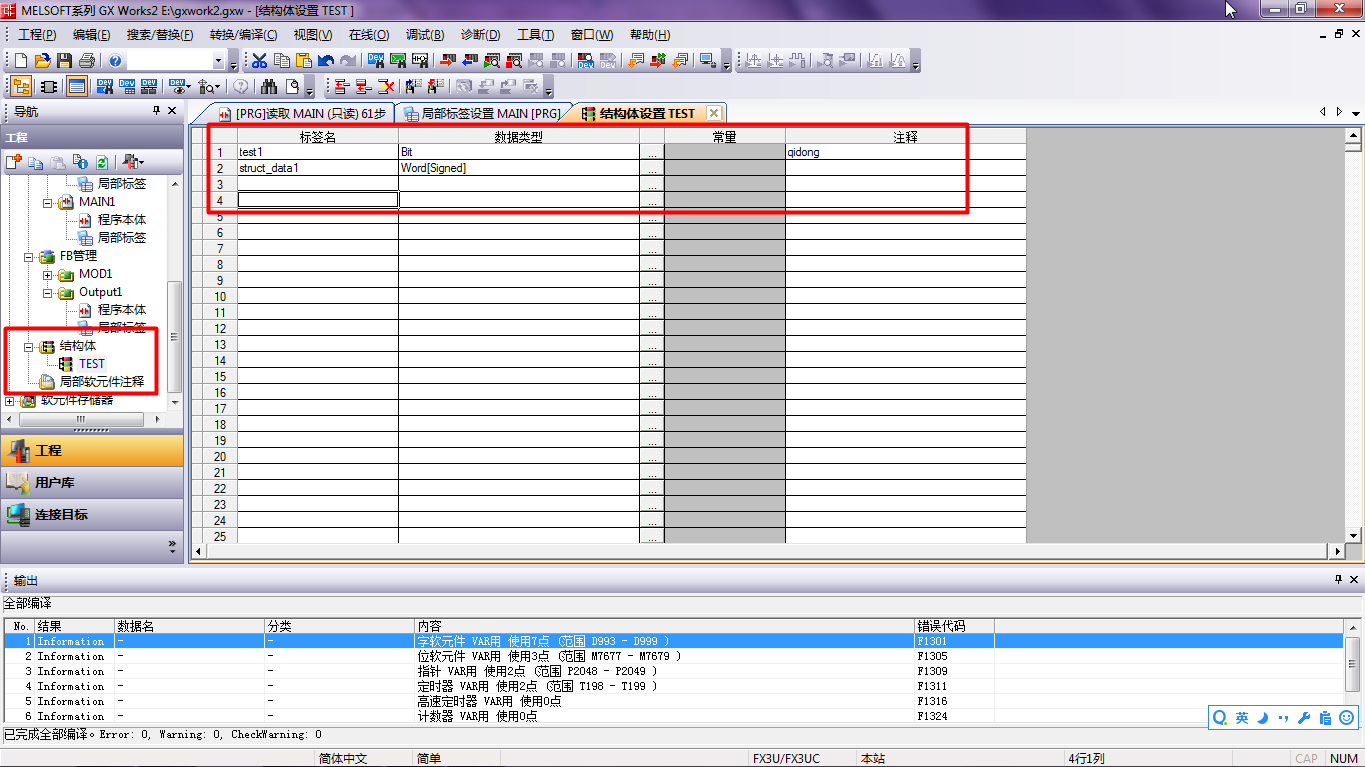This screenshot has height=767, width=1365.
Task: Switch to the 局部标签设置 MAIN [PRG] tab
Action: (x=483, y=113)
